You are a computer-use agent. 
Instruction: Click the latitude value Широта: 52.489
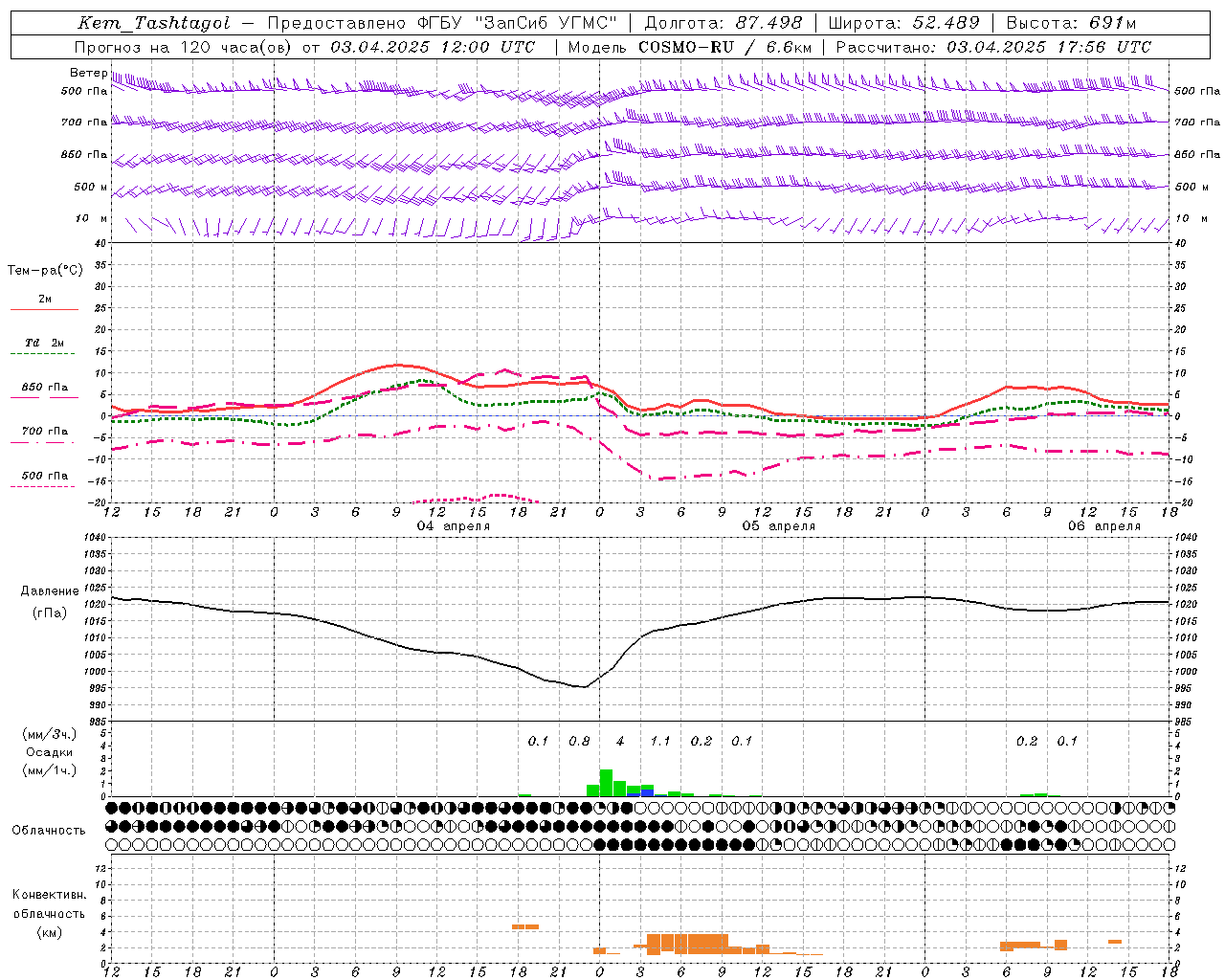click(904, 23)
